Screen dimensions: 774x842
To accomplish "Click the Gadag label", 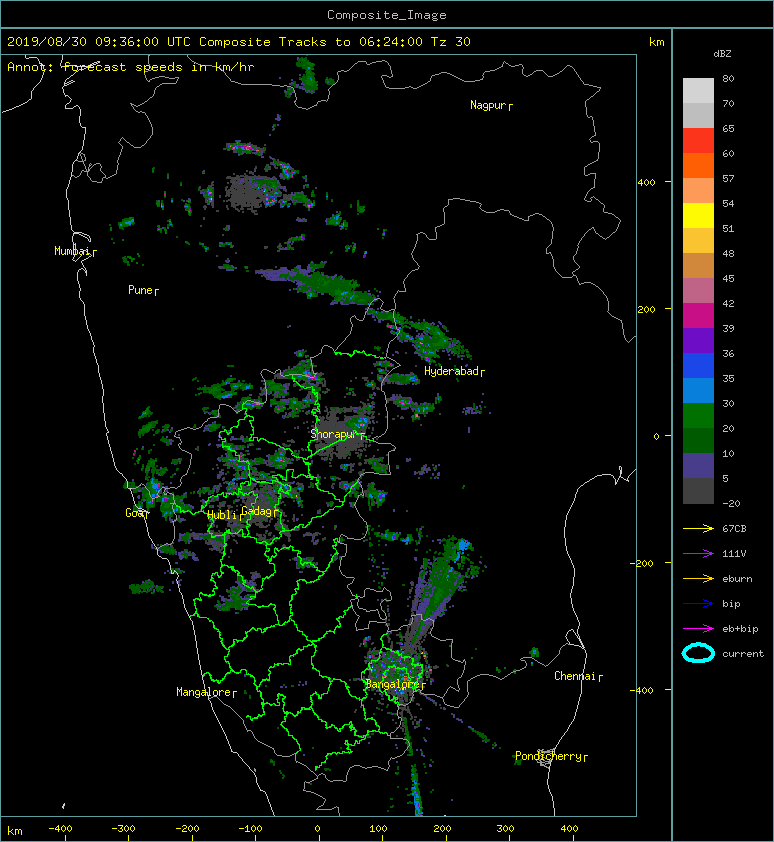I will (257, 511).
